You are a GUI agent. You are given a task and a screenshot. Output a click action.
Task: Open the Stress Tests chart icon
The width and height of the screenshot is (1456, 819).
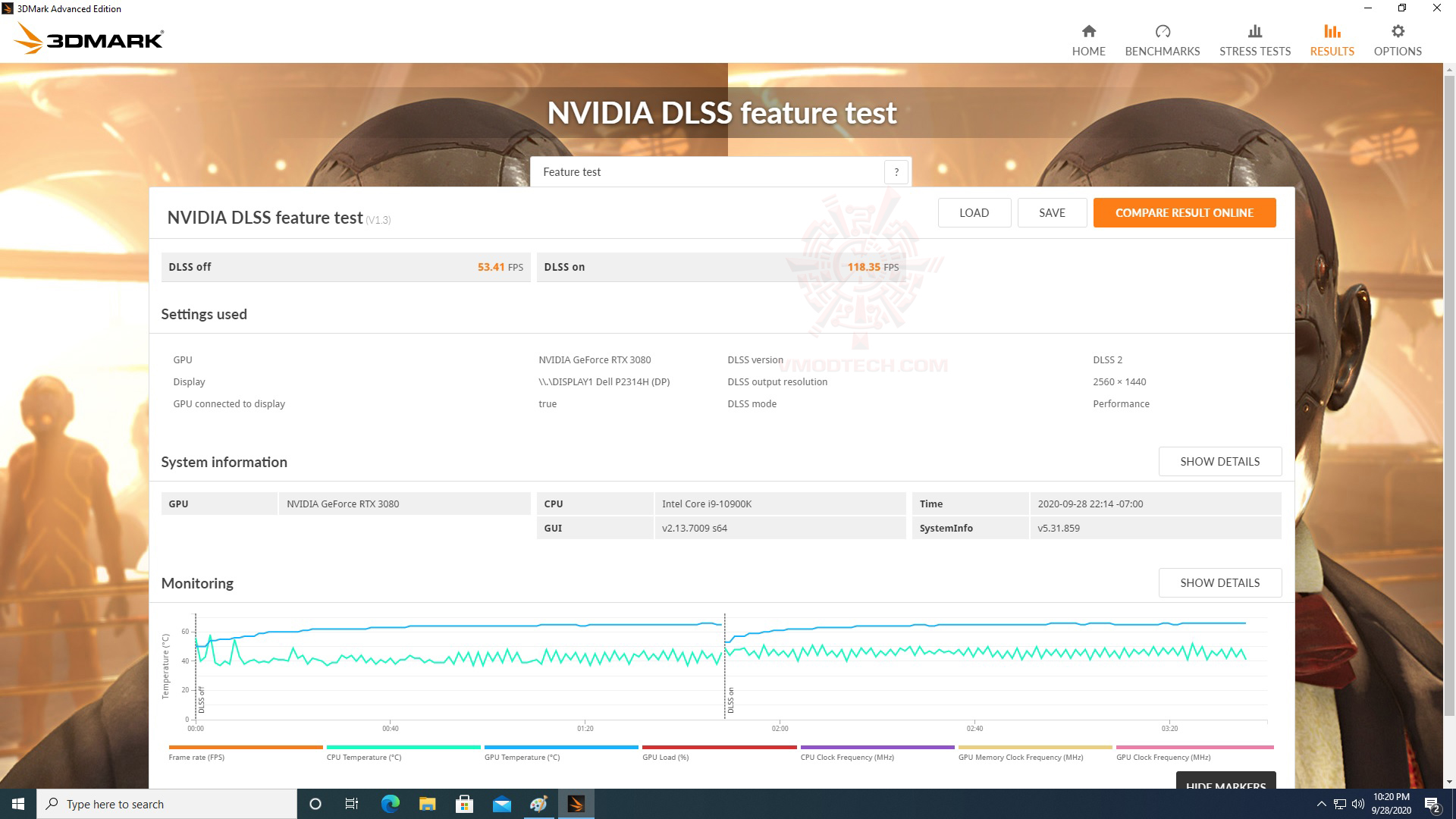(x=1254, y=32)
